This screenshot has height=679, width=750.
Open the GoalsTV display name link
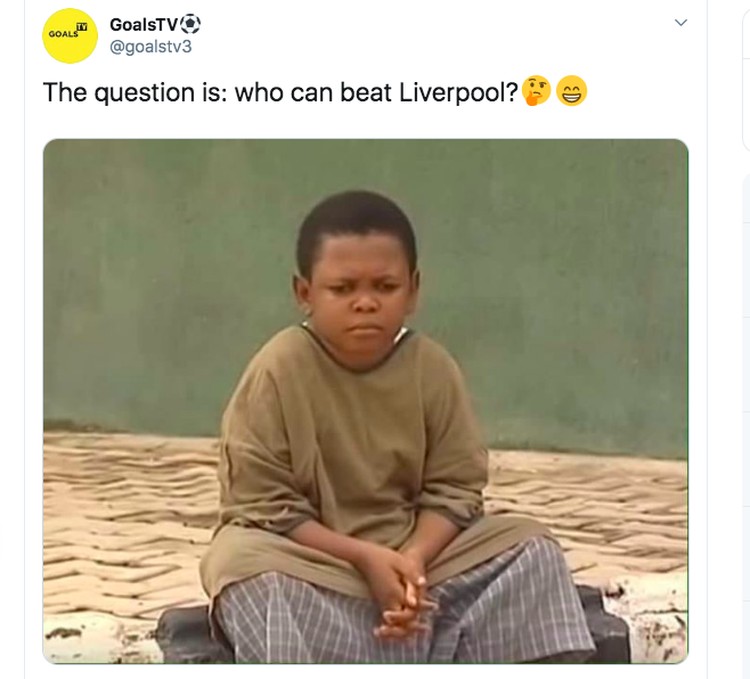pyautogui.click(x=143, y=24)
